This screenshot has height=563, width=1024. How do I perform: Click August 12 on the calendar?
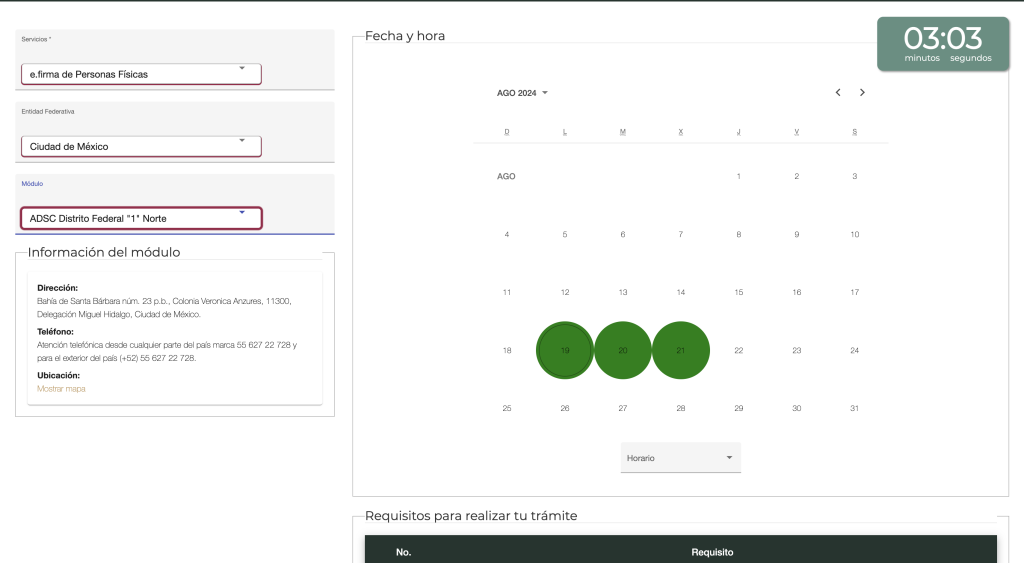[565, 293]
